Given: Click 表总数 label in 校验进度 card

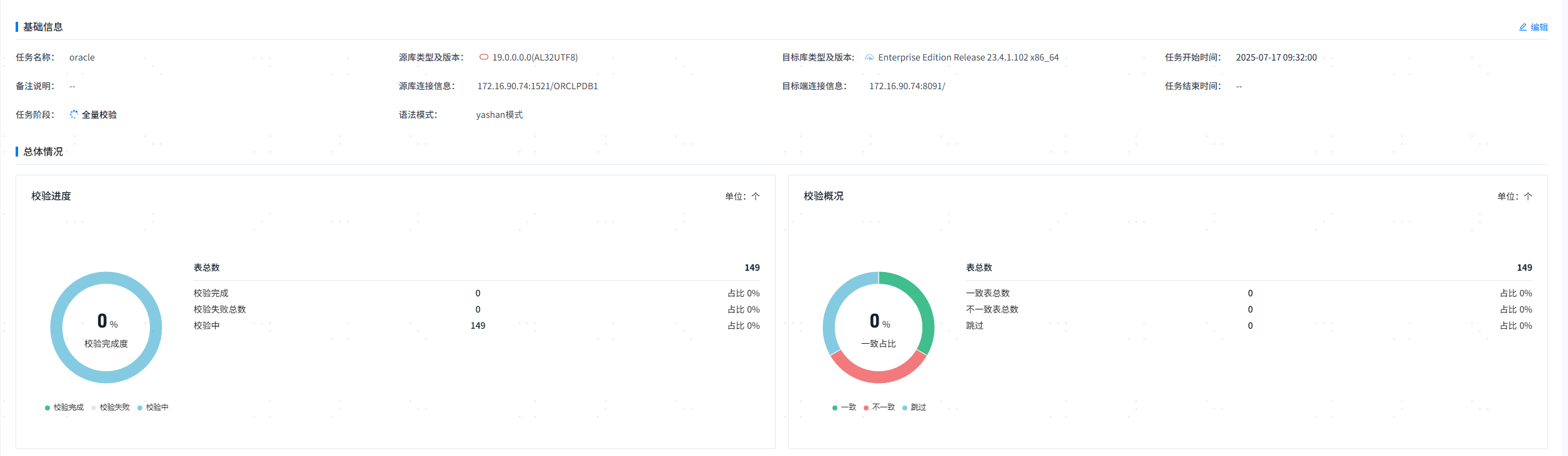Looking at the screenshot, I should click(x=207, y=268).
